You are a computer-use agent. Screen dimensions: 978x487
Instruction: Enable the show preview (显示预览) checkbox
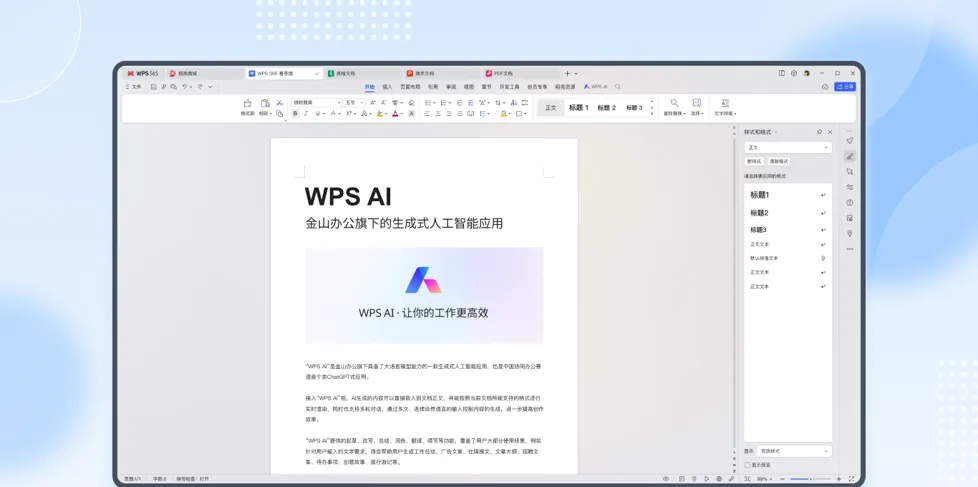pos(747,465)
